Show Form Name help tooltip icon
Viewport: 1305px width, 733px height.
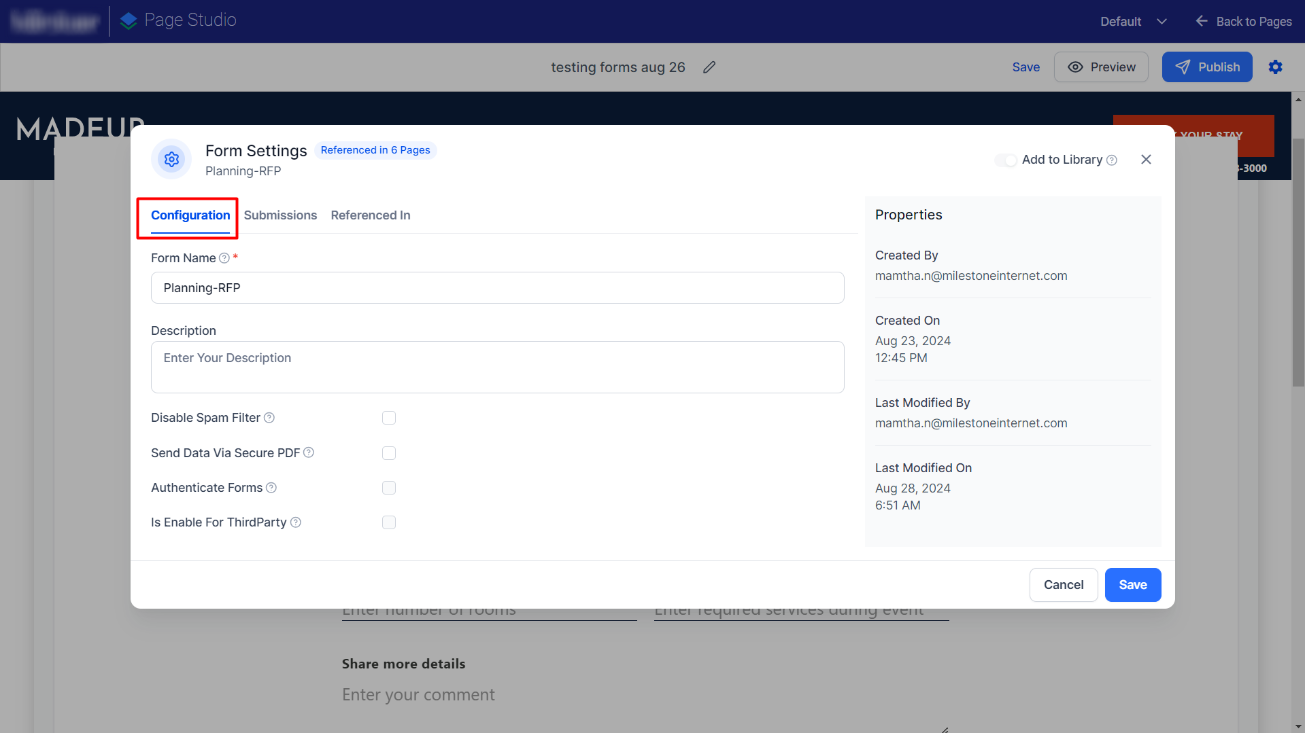pos(224,258)
